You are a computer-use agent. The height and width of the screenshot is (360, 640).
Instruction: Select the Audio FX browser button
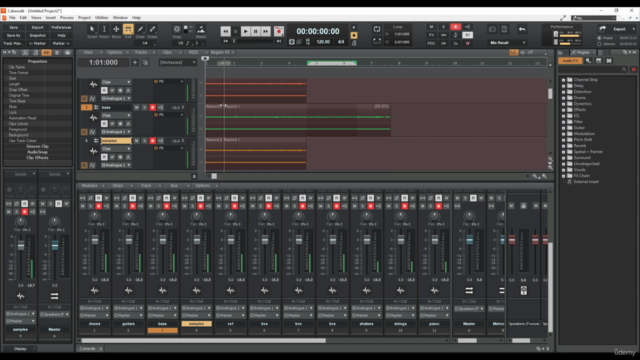570,60
